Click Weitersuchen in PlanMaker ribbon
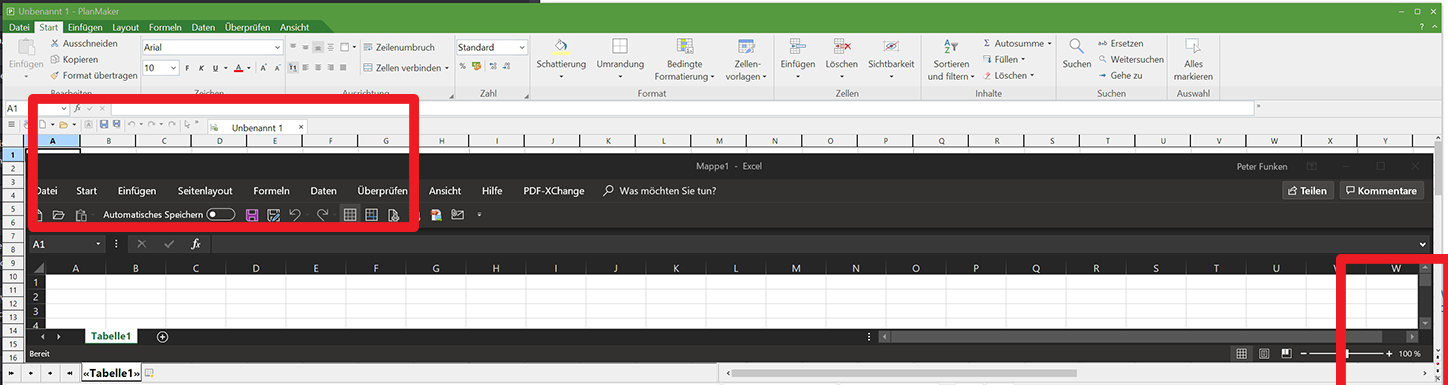This screenshot has height=385, width=1448. point(1130,59)
